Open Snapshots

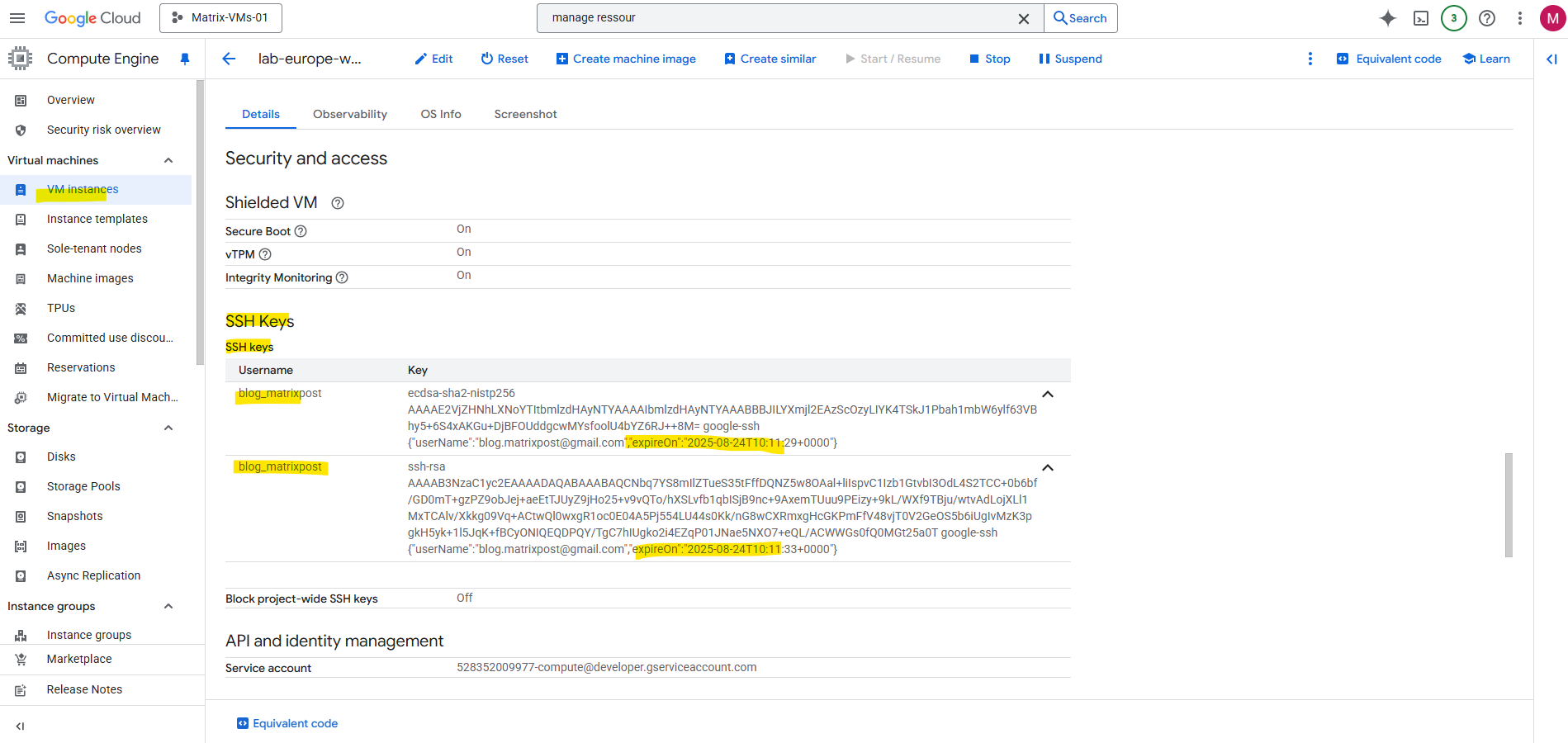click(x=96, y=516)
